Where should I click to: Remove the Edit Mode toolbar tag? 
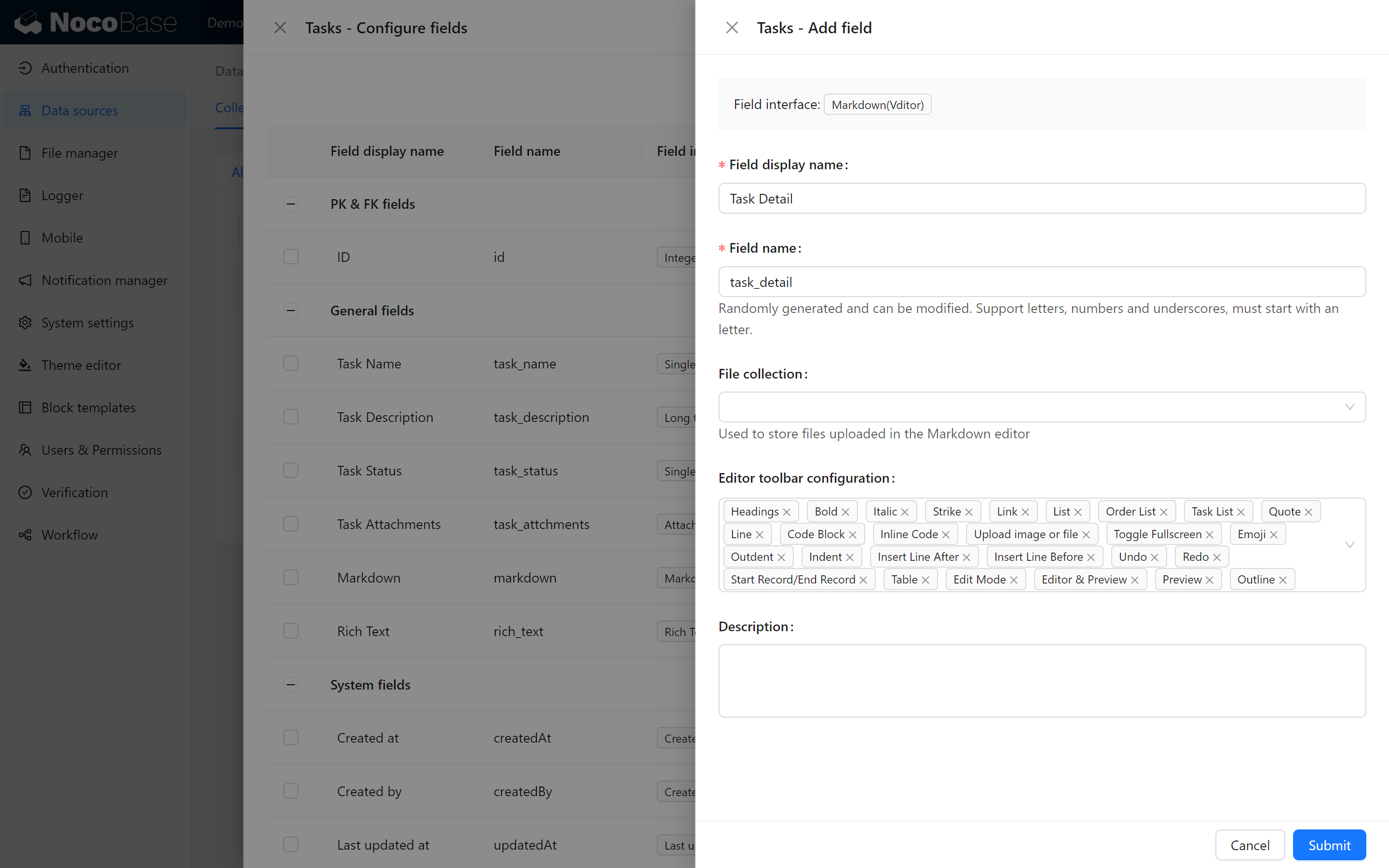pos(1014,580)
